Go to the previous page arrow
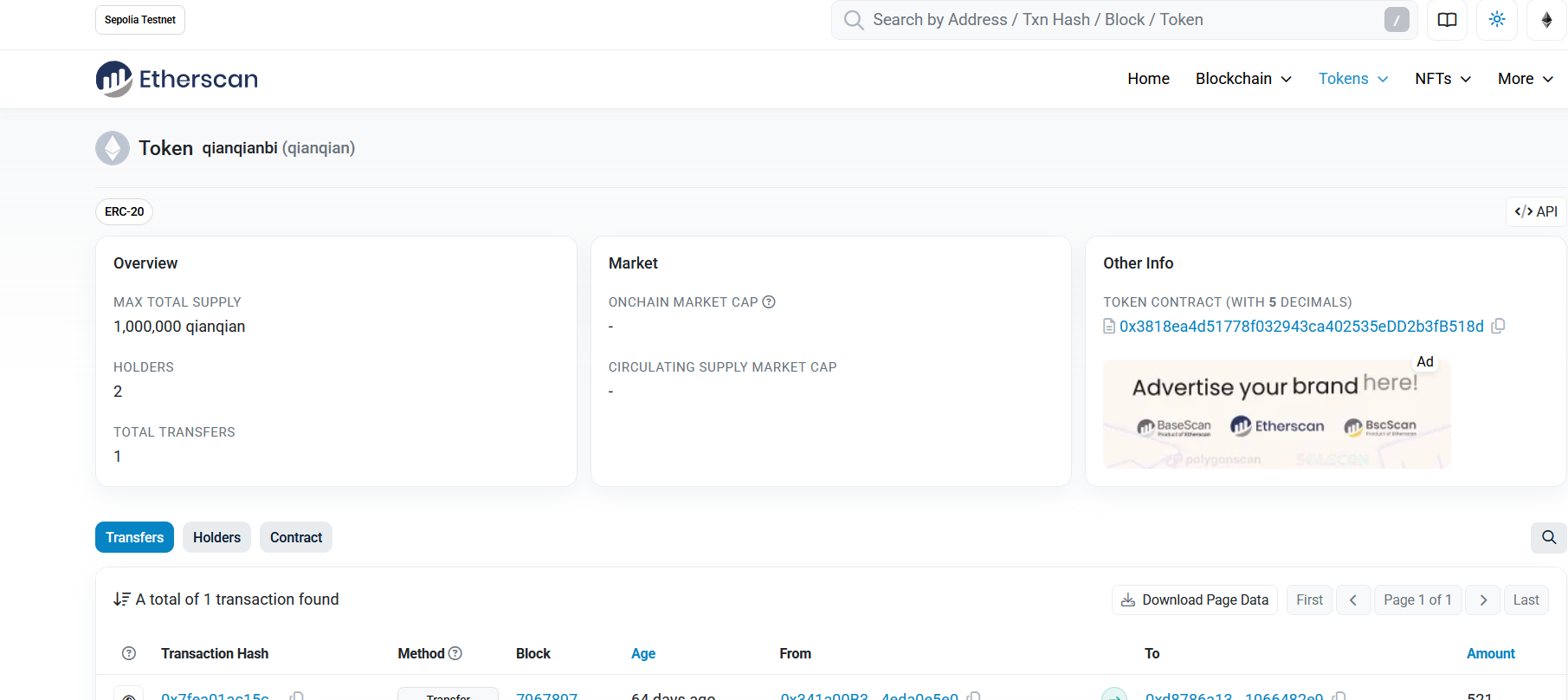Screen dimensions: 1568x700 (1352, 600)
